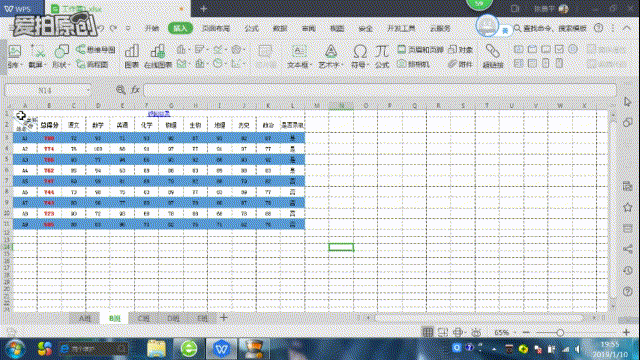Activate the camera tool
The image size is (640, 360).
coord(413,64)
